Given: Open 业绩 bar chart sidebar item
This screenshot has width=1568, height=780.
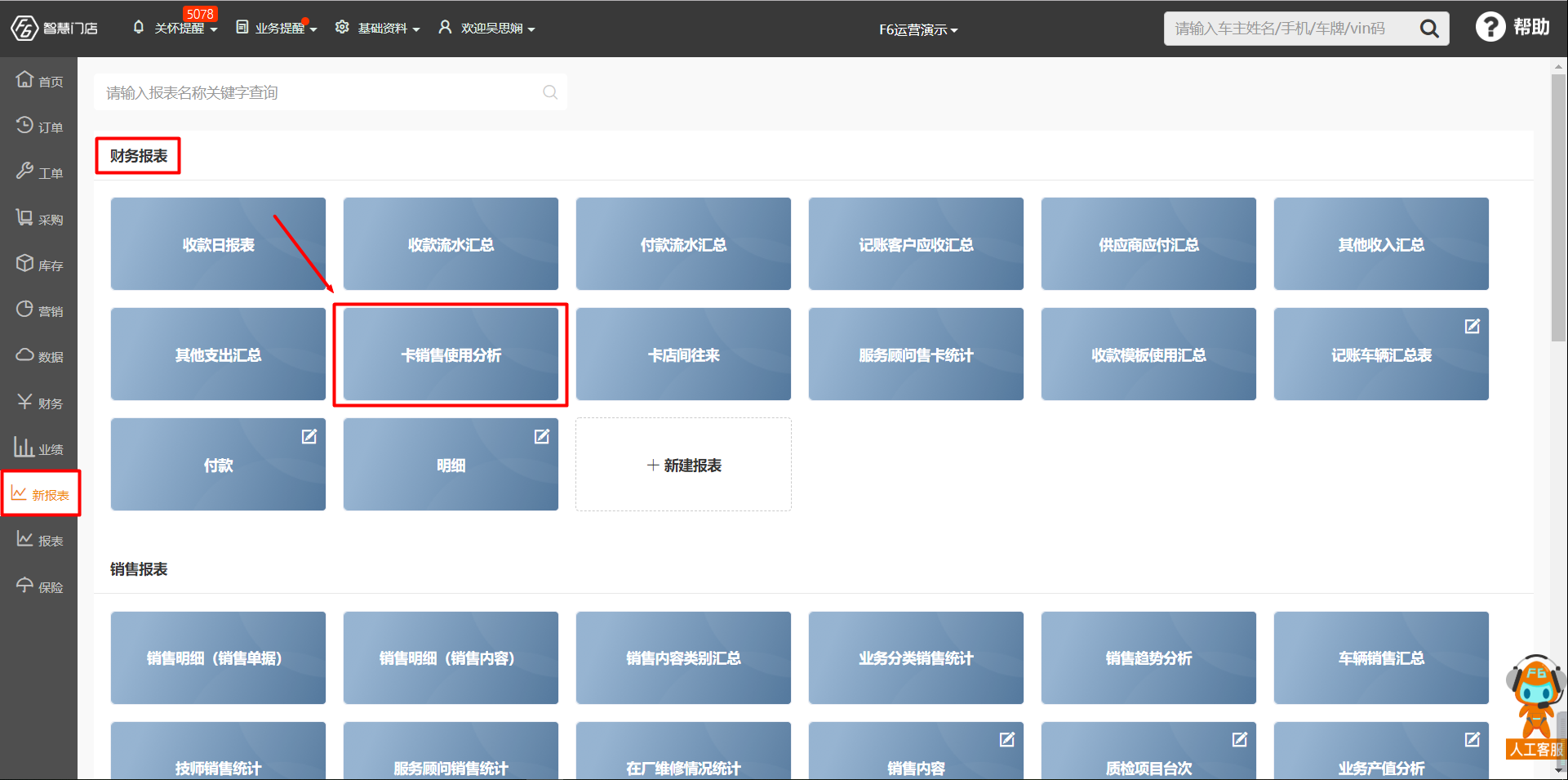Looking at the screenshot, I should tap(39, 448).
